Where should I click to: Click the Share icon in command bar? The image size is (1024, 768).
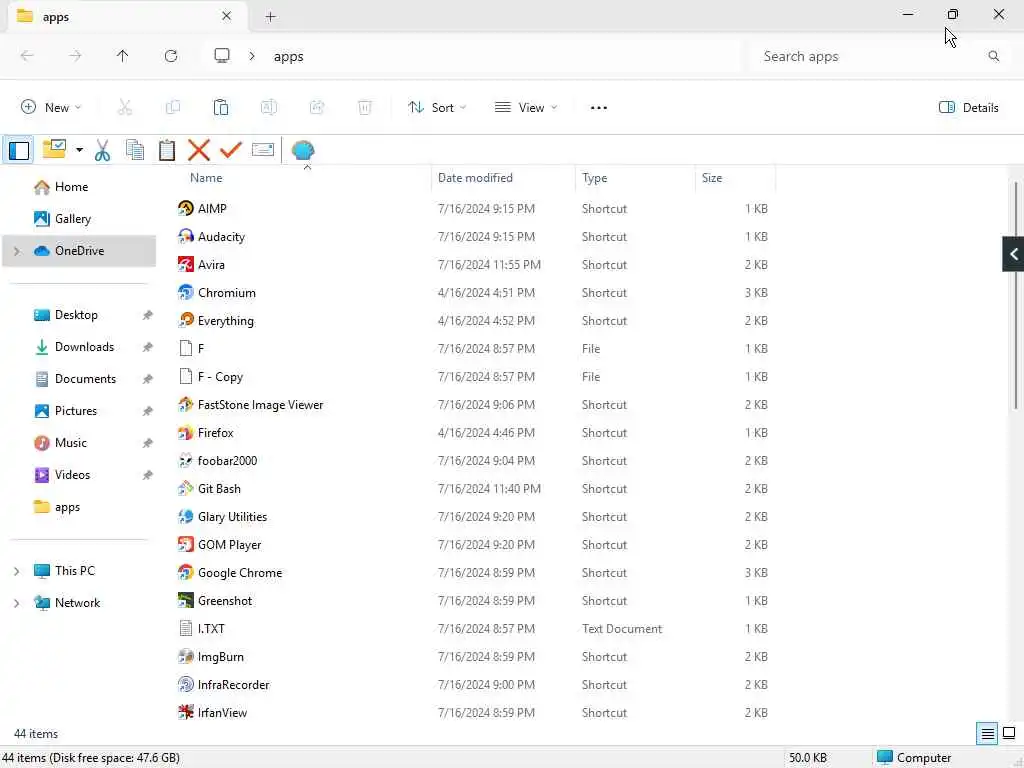point(317,108)
